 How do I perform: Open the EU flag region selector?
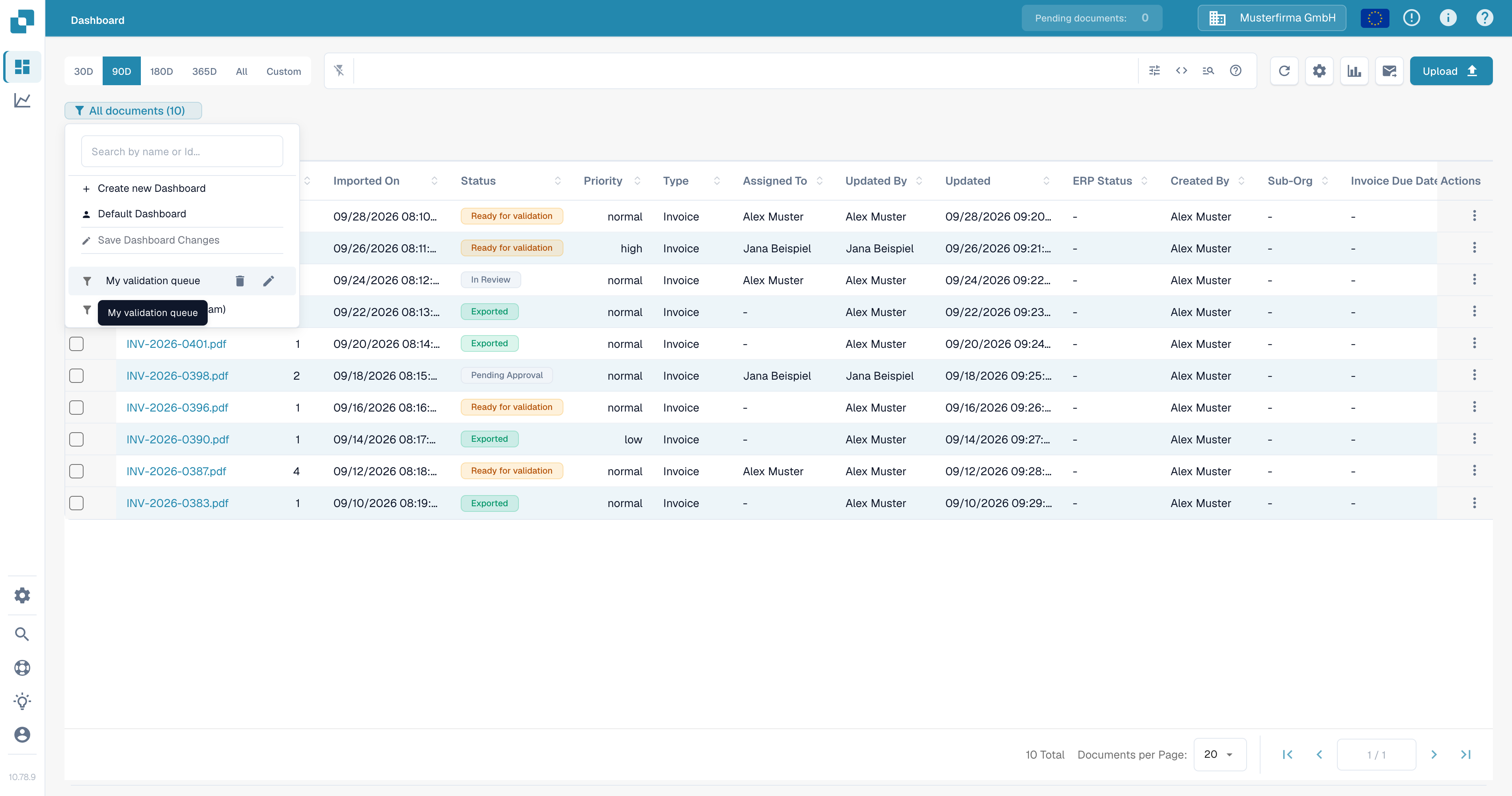[x=1375, y=18]
